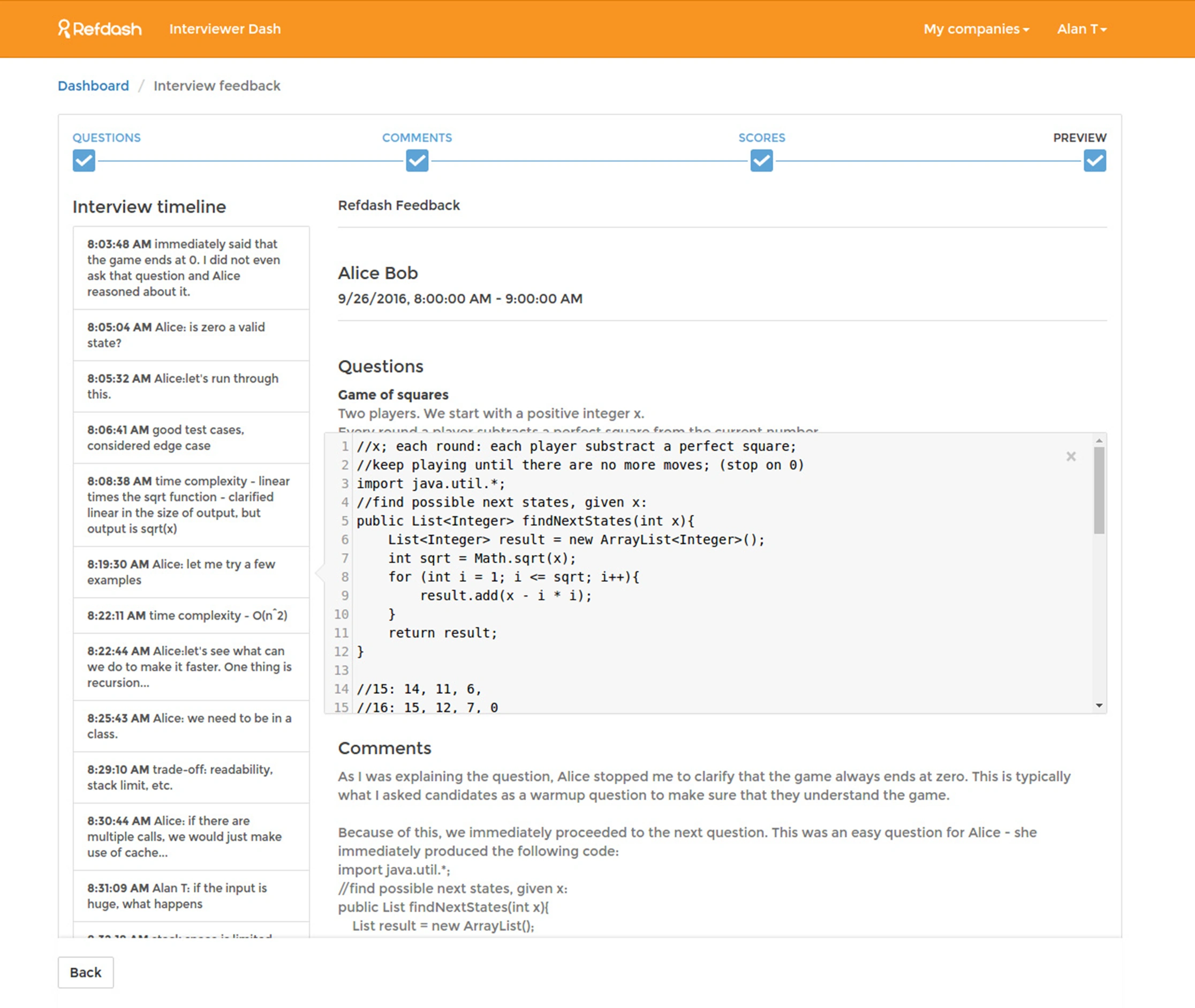Go to the PREVIEW step tab
The width and height of the screenshot is (1195, 1008).
(1079, 138)
